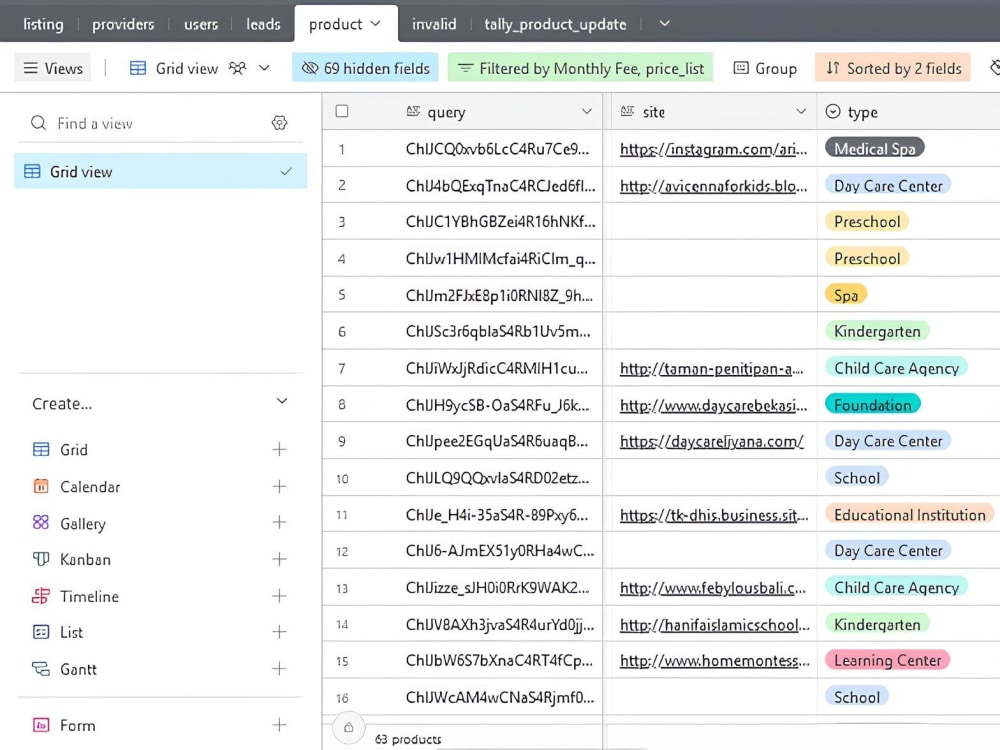The image size is (1000, 750).
Task: Open view list settings gear icon
Action: [279, 123]
